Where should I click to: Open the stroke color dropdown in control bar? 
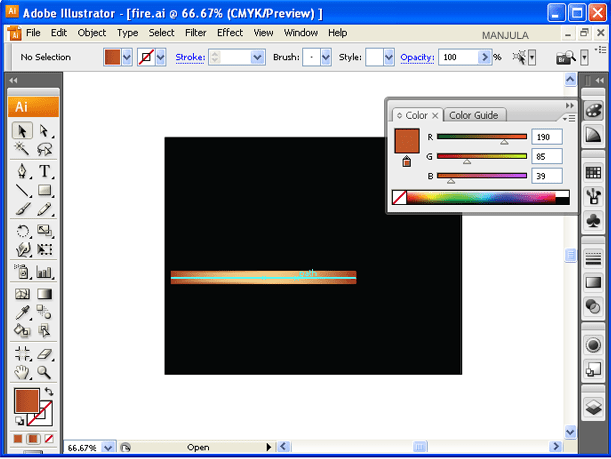[161, 58]
